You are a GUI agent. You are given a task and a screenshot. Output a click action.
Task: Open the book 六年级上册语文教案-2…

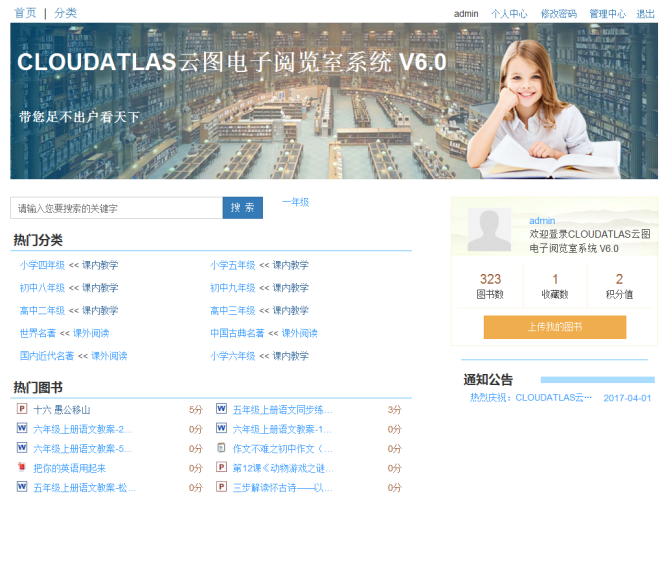[x=83, y=429]
